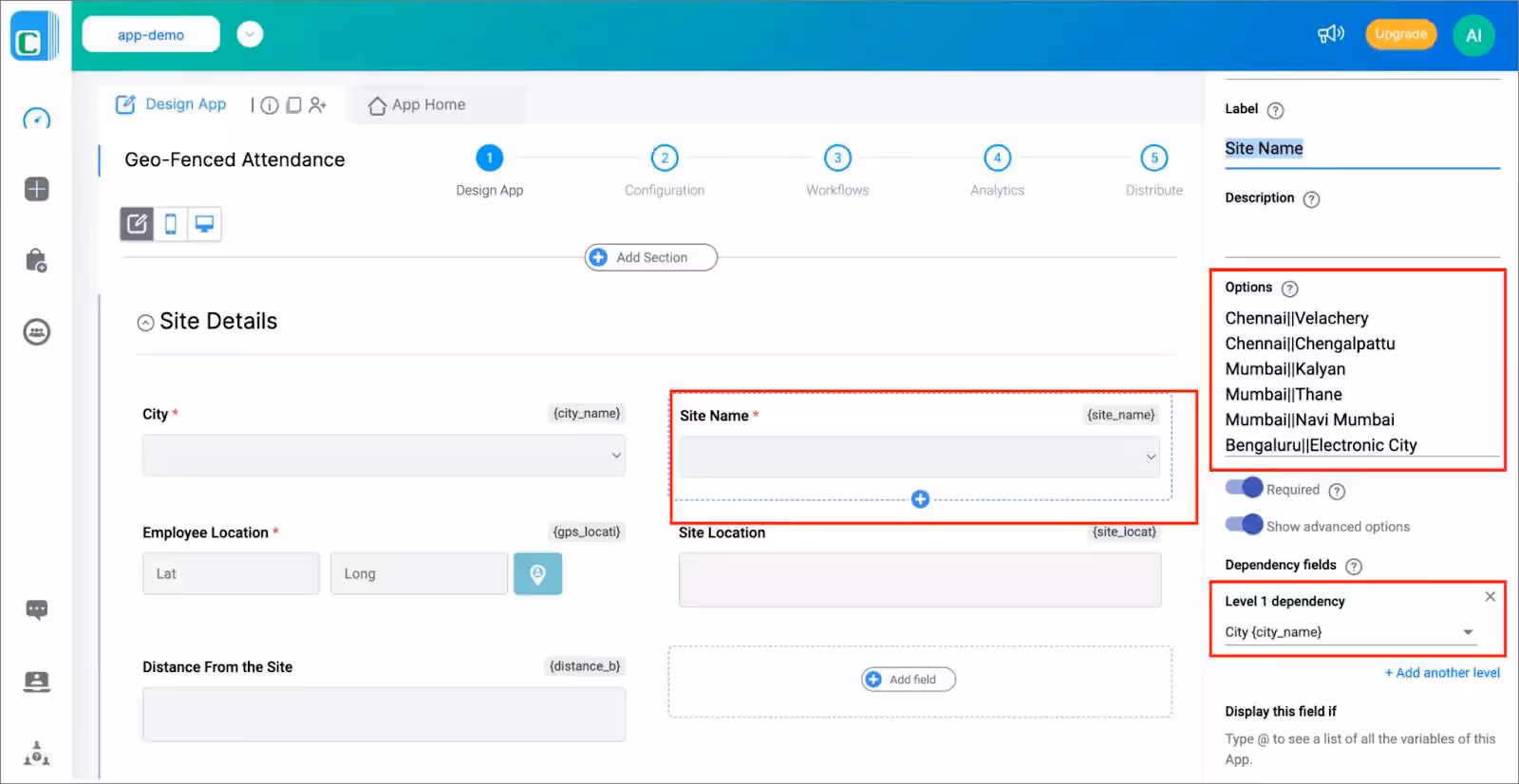
Task: Click the Add Section button
Action: [x=651, y=257]
